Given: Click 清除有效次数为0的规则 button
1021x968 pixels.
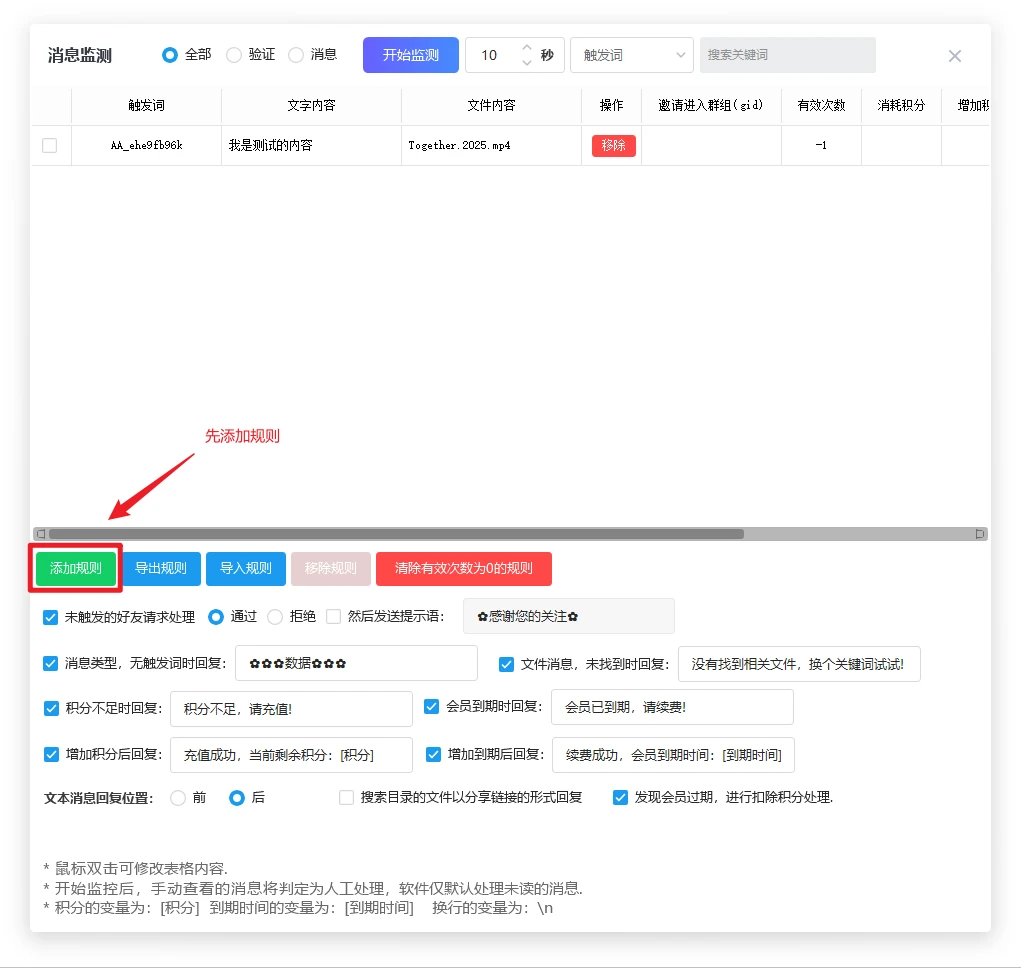Looking at the screenshot, I should point(463,568).
